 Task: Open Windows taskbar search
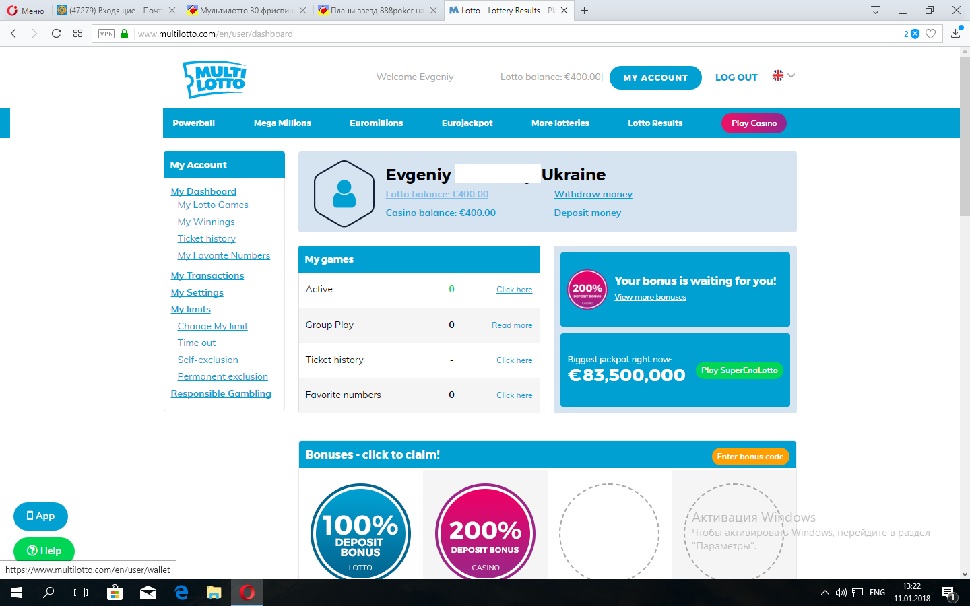(48, 592)
